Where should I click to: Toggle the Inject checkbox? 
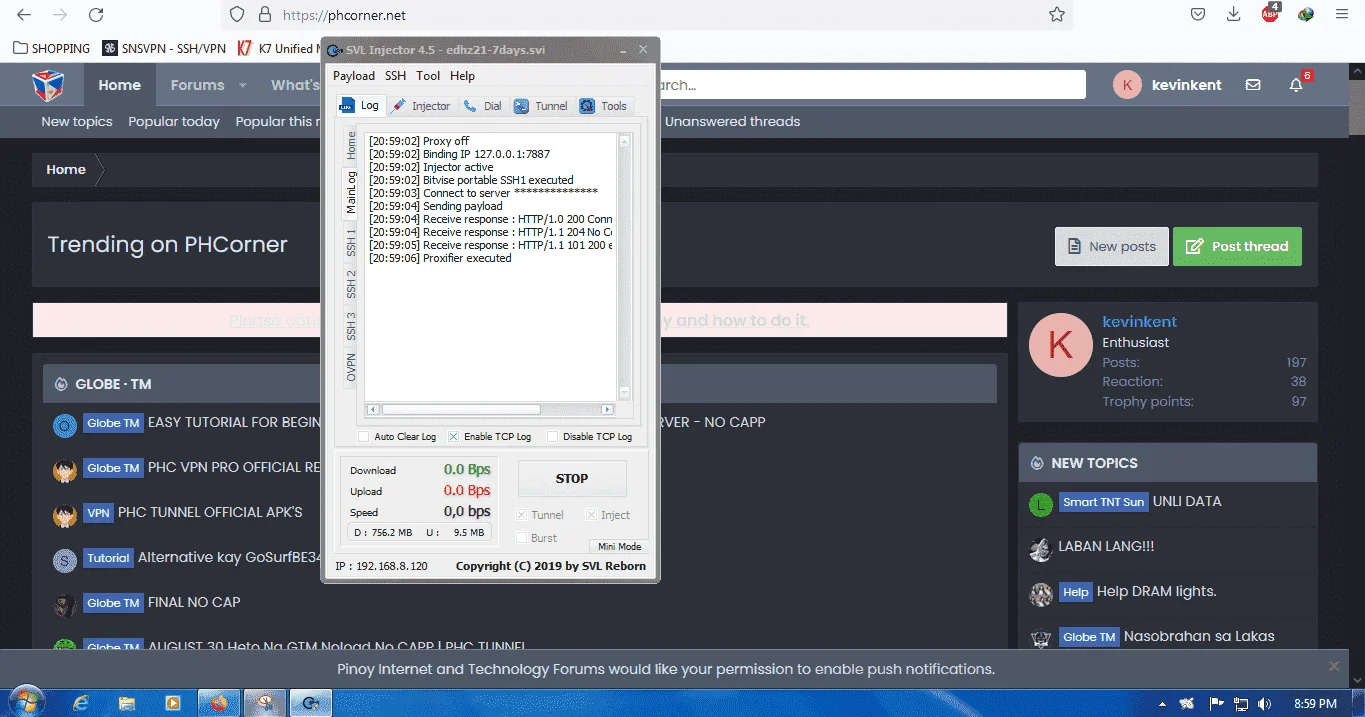[591, 515]
